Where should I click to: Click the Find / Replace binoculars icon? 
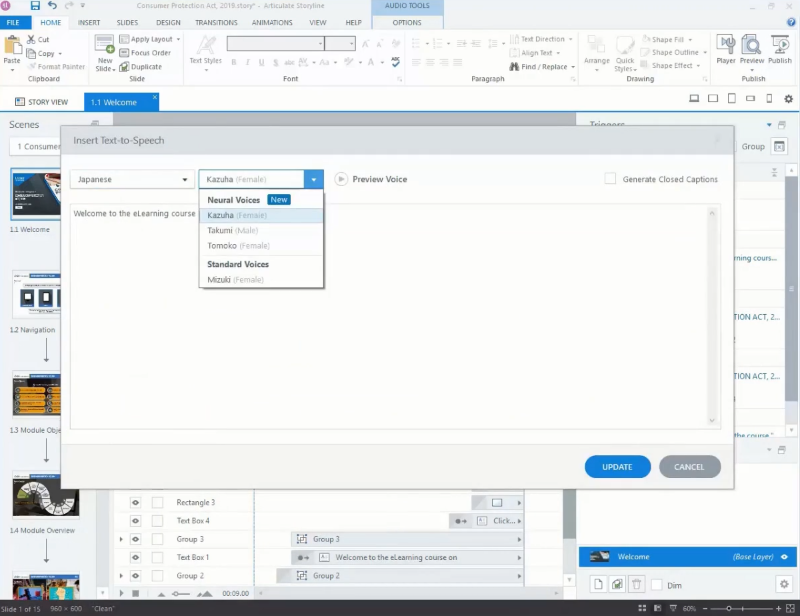coord(514,67)
